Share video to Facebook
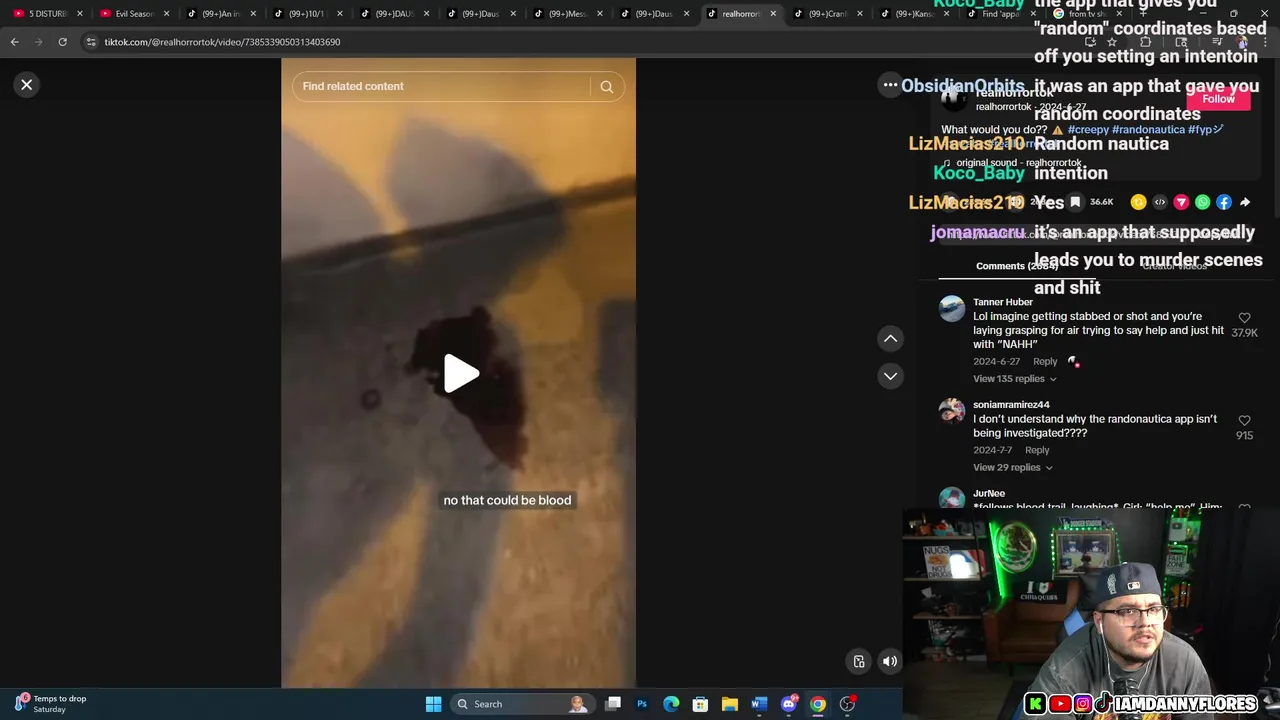Image resolution: width=1280 pixels, height=720 pixels. 1224,202
